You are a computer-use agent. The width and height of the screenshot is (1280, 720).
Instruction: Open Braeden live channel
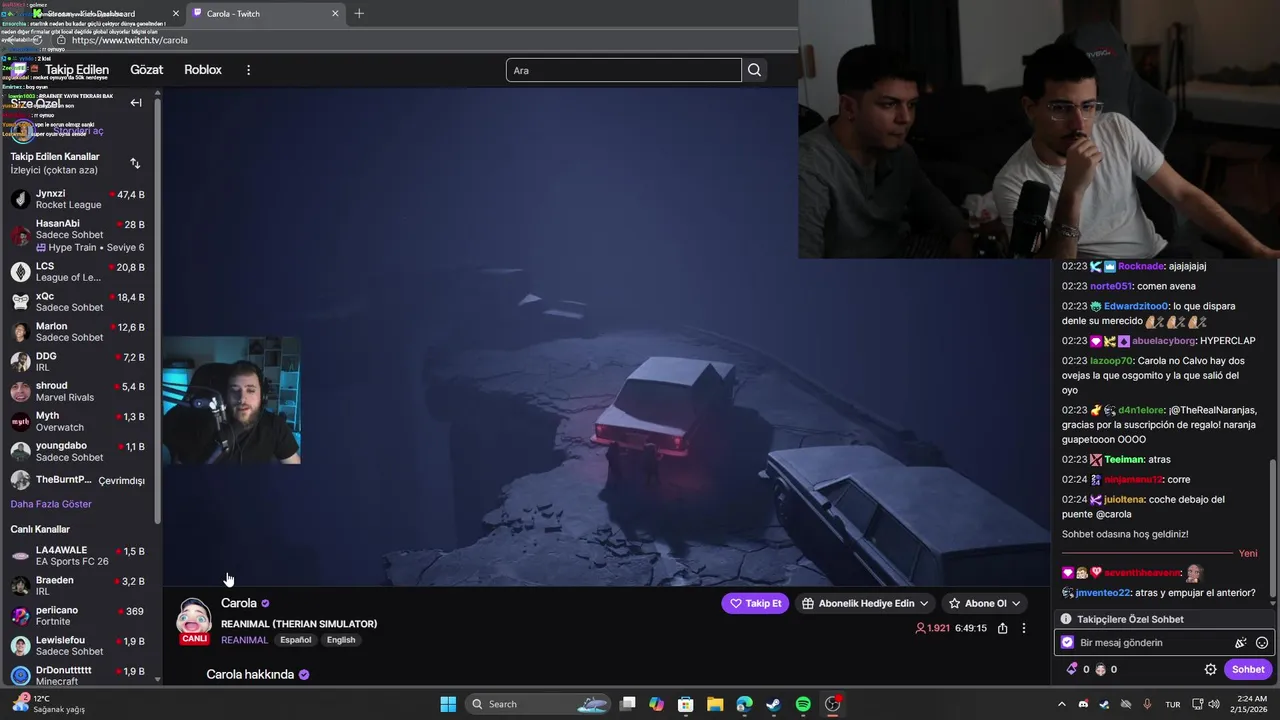click(x=80, y=586)
